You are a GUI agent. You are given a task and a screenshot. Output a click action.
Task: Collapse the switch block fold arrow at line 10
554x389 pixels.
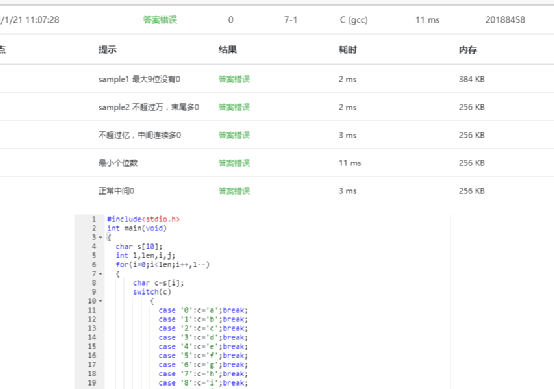point(101,301)
